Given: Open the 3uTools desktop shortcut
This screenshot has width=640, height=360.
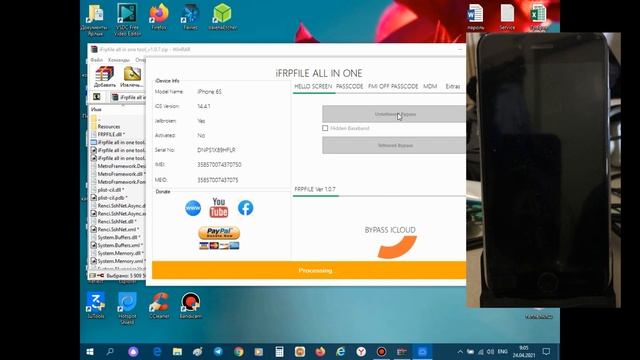Looking at the screenshot, I should tap(96, 304).
